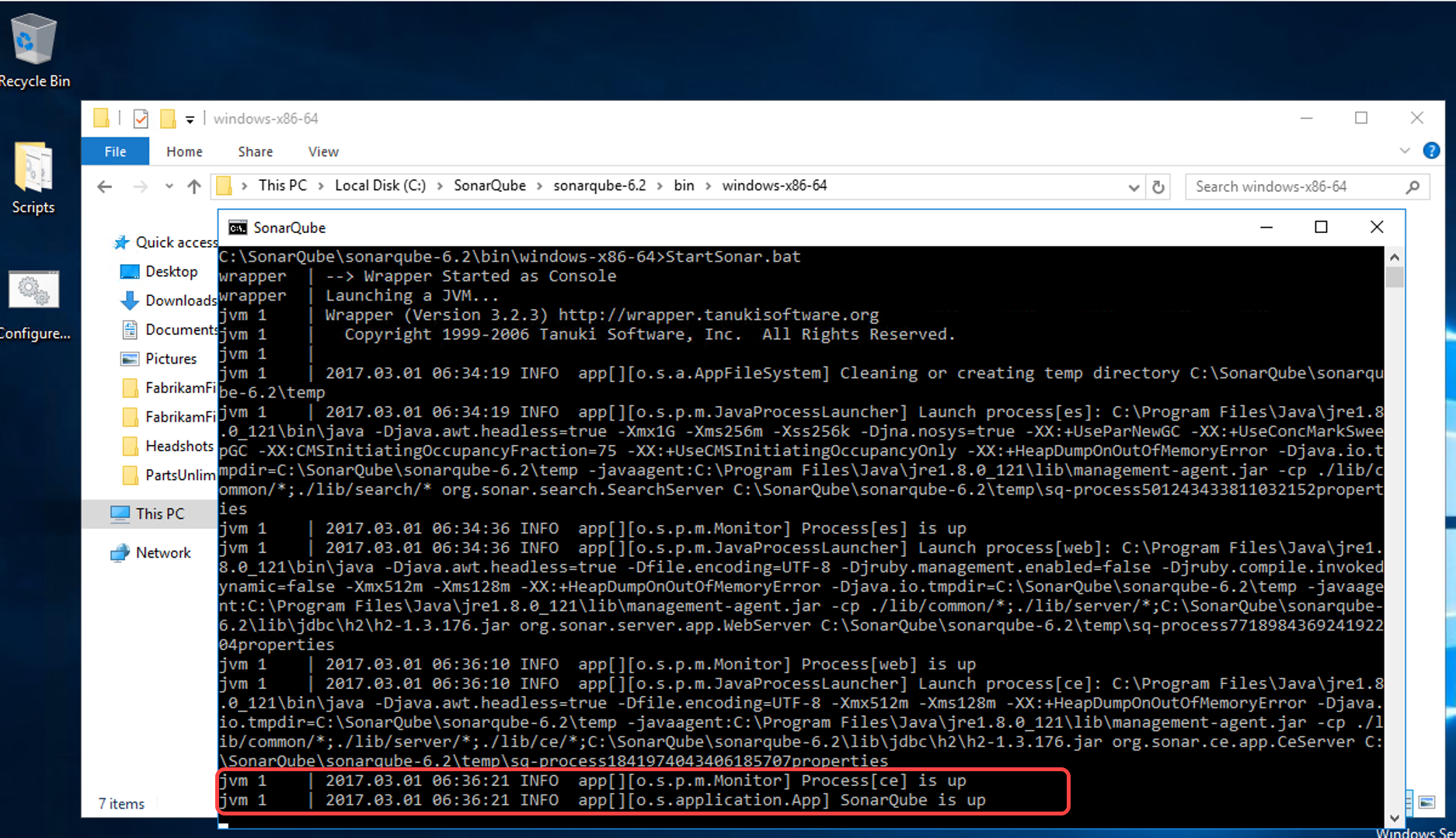Maximize the SonarQube console window
This screenshot has width=1456, height=838.
(1321, 227)
